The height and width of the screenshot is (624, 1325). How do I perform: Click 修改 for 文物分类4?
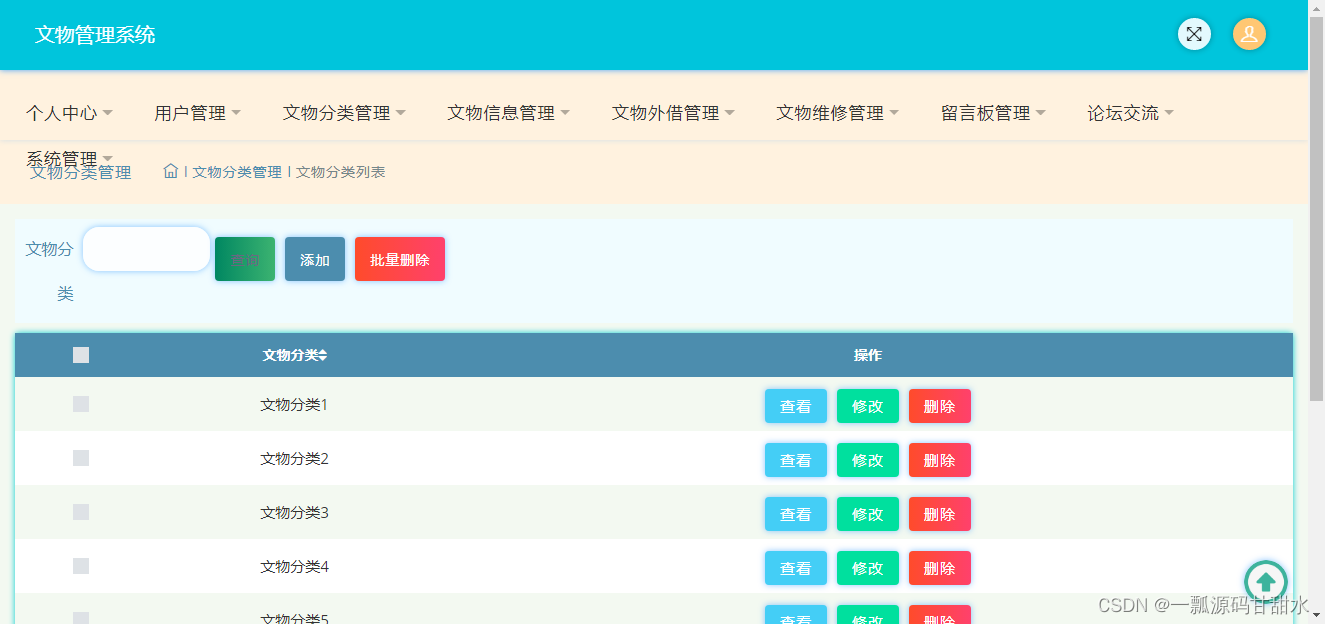click(868, 568)
